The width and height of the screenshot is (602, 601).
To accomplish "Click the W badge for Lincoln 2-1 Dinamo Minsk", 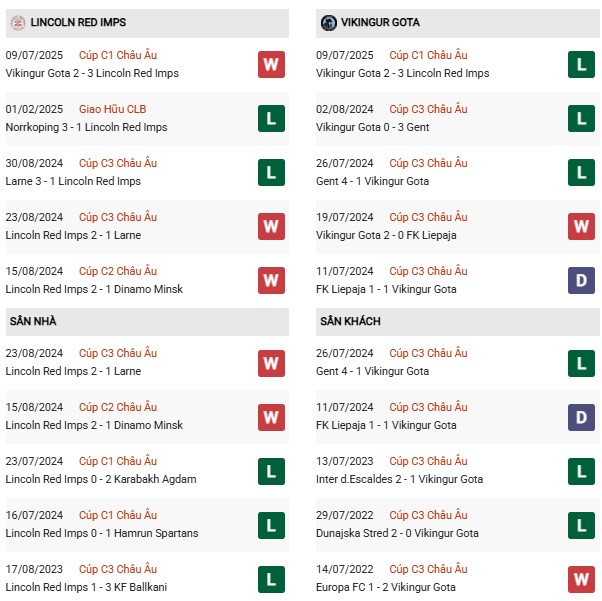I will [271, 281].
